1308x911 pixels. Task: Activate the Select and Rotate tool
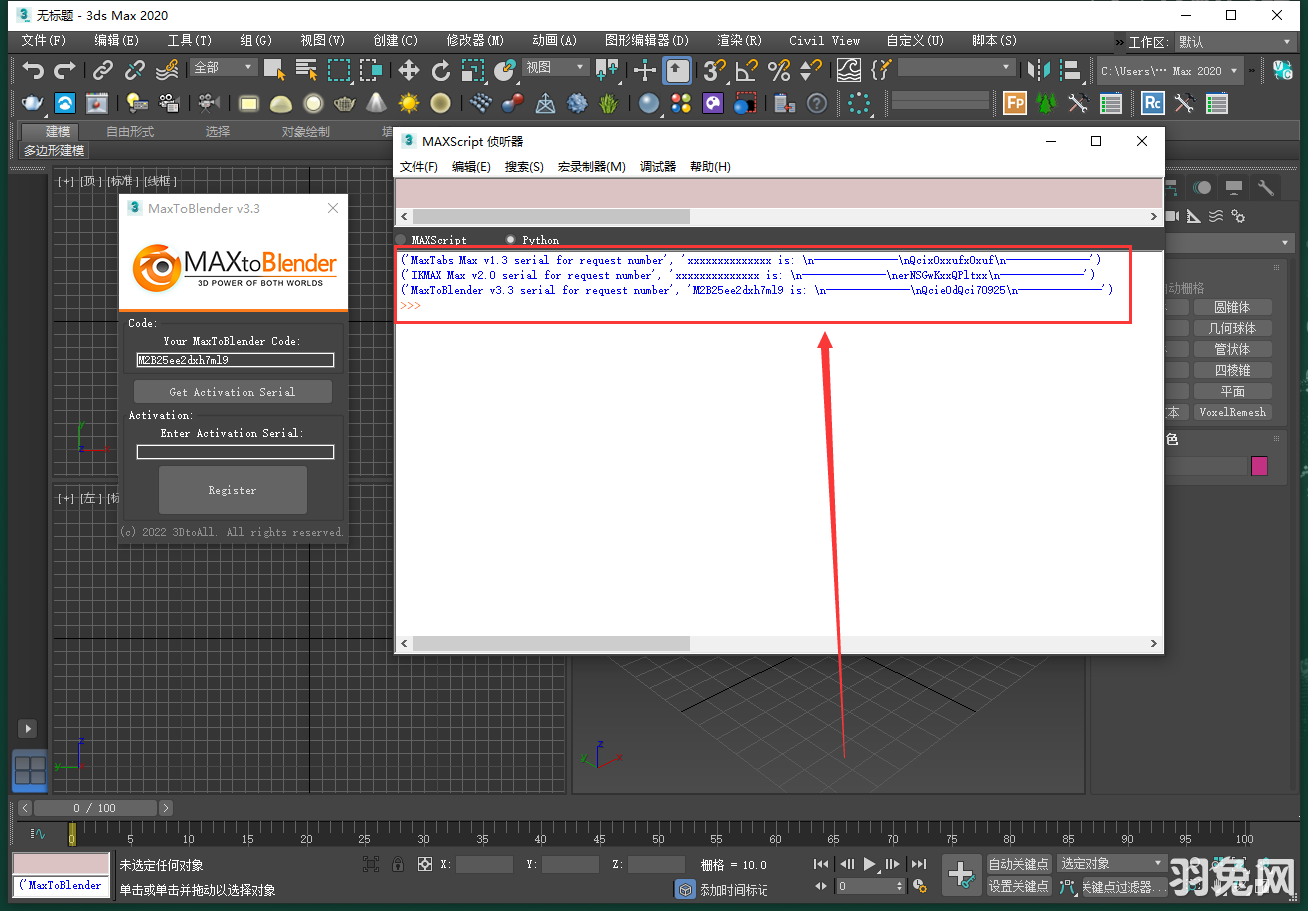point(440,70)
